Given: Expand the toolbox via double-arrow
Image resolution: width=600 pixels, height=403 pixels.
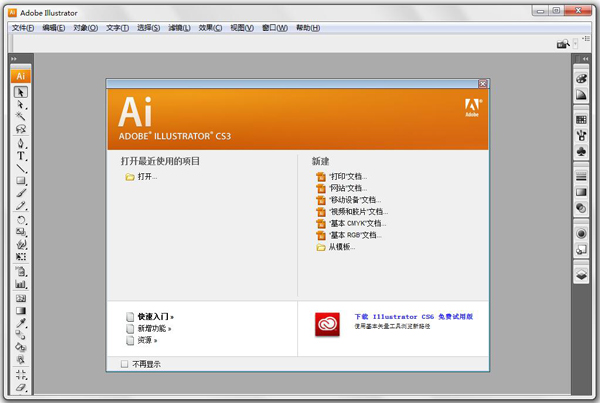Looking at the screenshot, I should (x=14, y=59).
